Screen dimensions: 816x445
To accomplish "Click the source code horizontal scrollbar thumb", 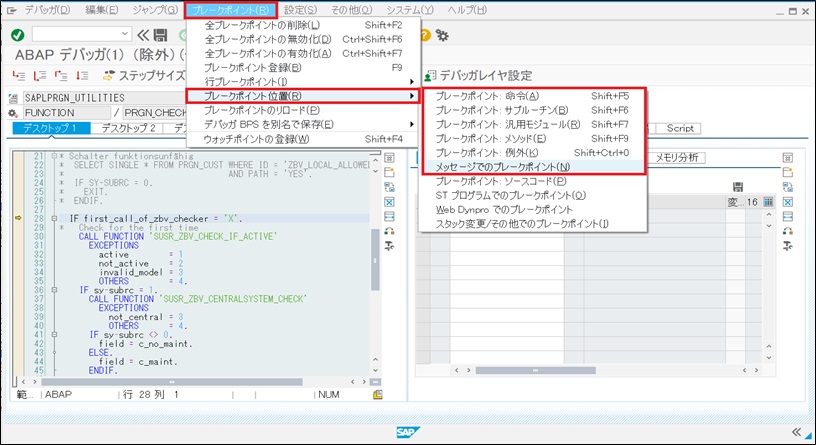I will (x=172, y=382).
